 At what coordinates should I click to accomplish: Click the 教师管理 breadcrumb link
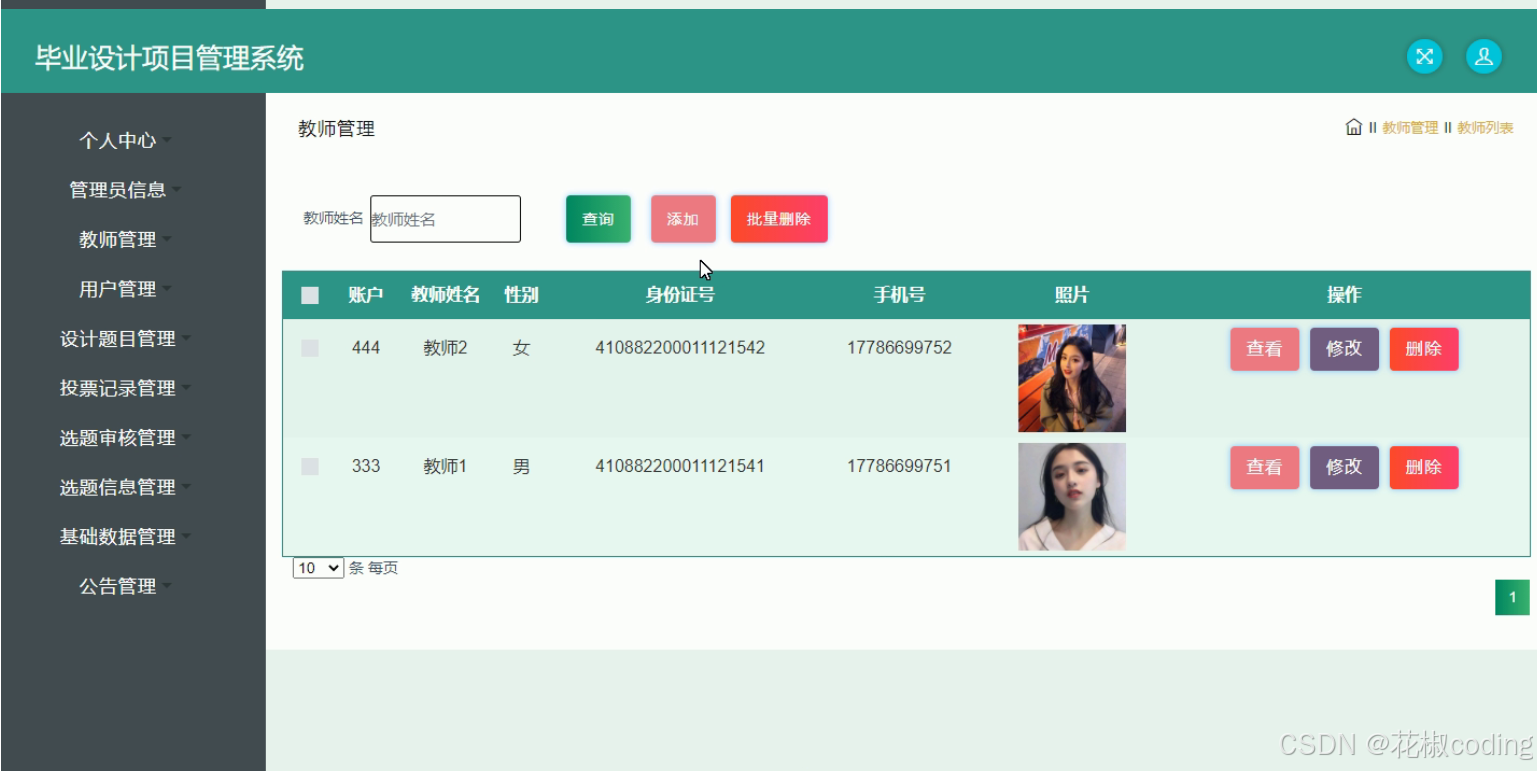1410,128
